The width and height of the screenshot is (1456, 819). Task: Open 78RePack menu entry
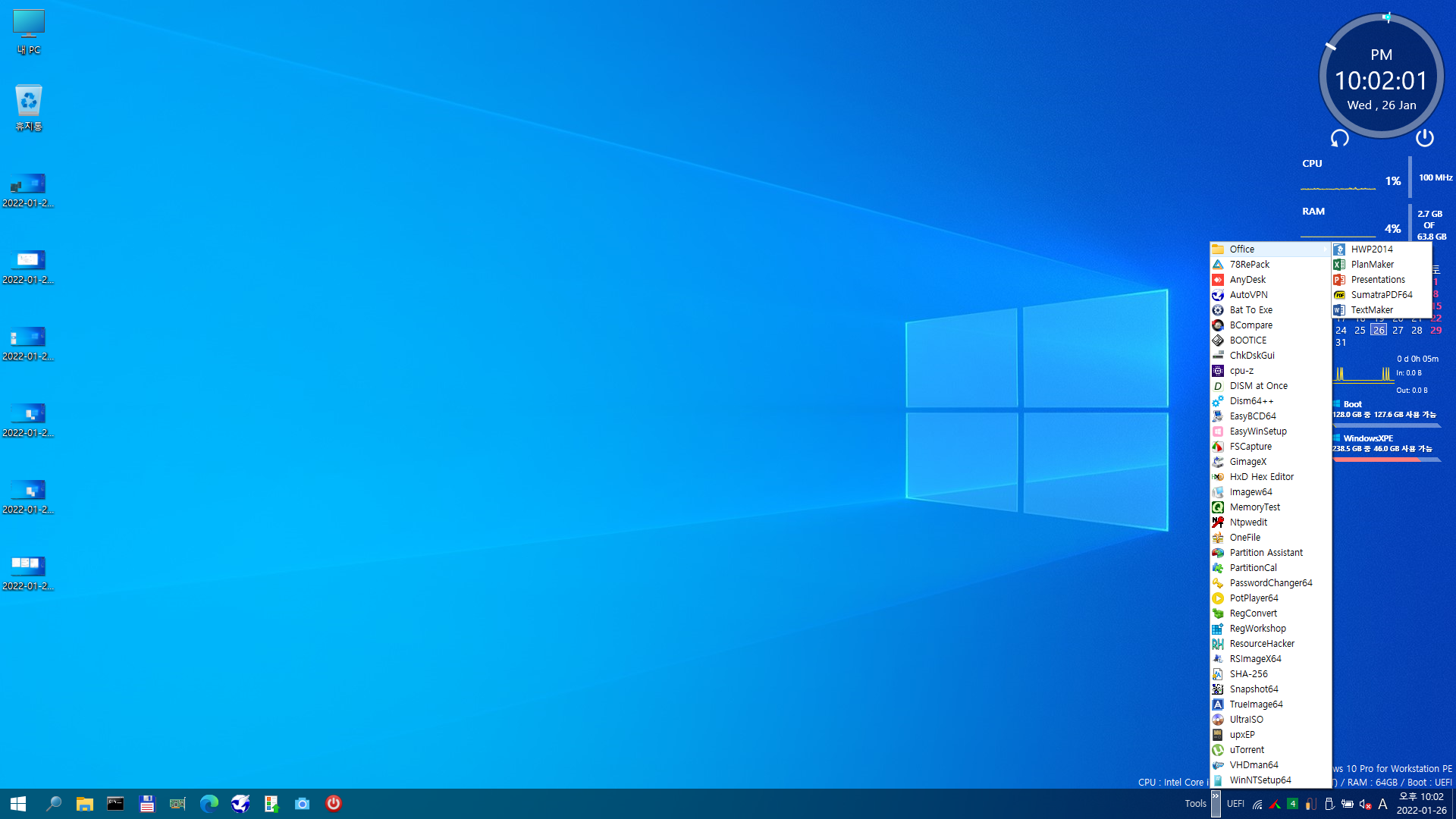point(1270,265)
